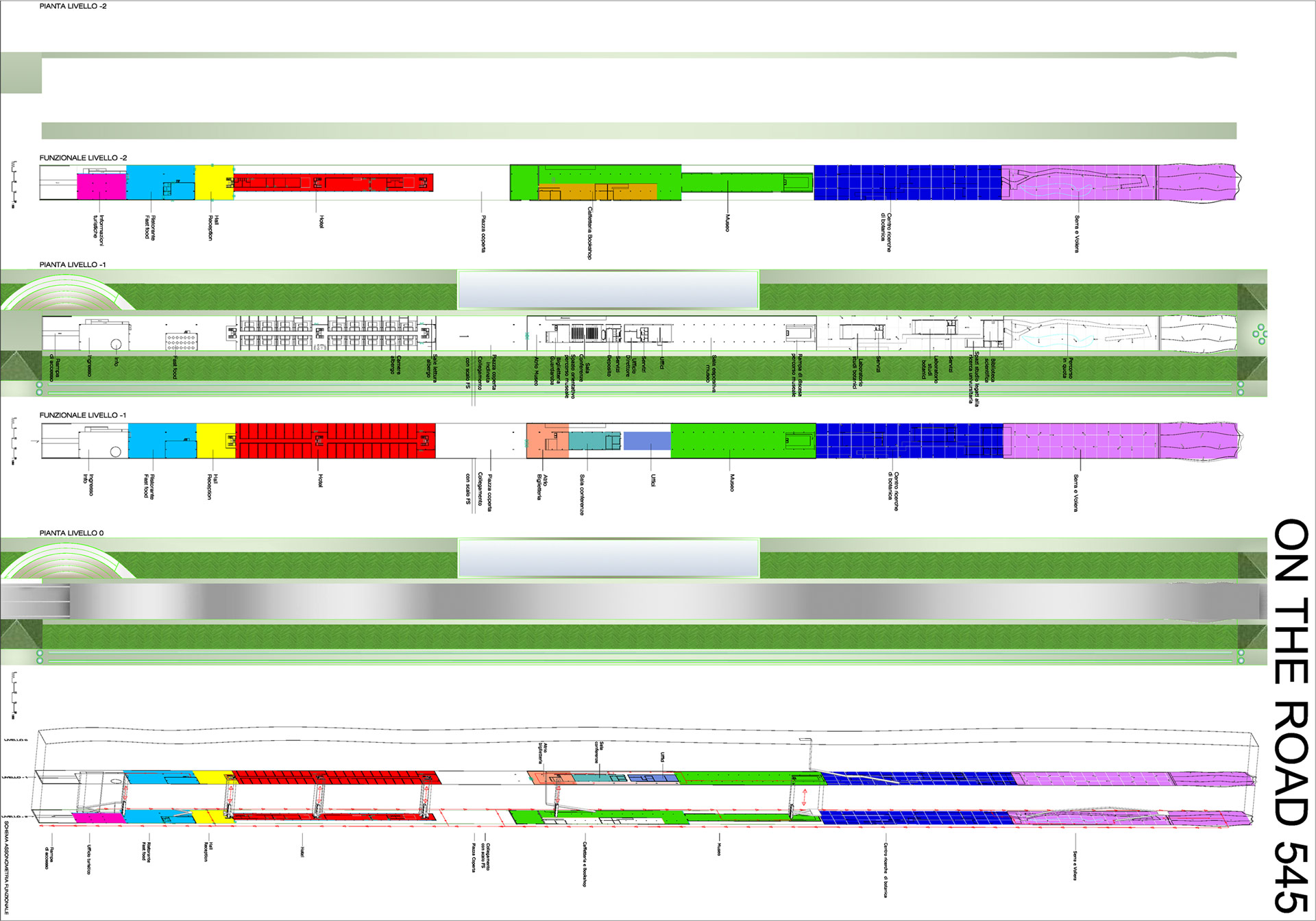
Task: Click the red Hotel zone in Funzionale Livello -1
Action: 334,441
